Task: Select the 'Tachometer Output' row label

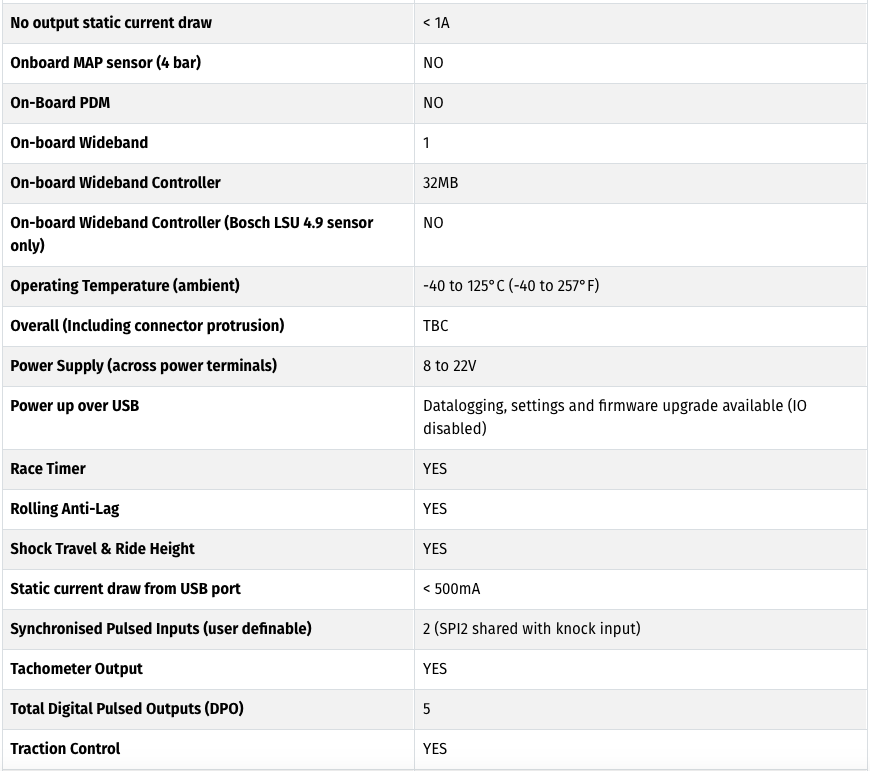Action: point(76,669)
